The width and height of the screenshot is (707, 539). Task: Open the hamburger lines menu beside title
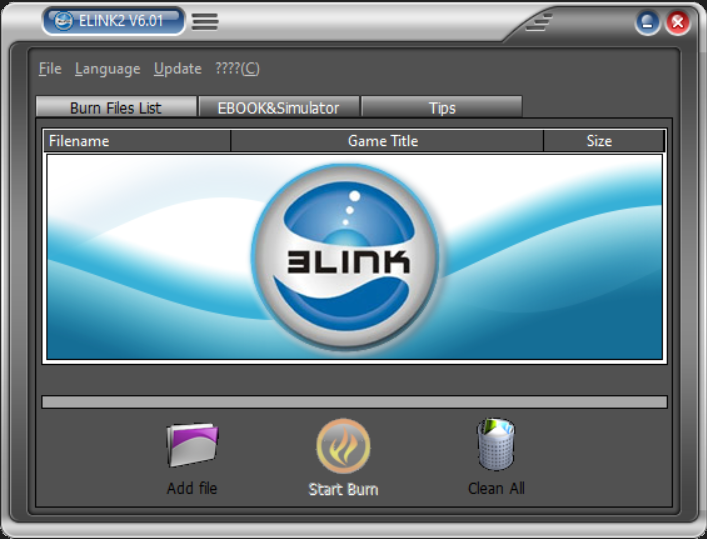point(205,21)
